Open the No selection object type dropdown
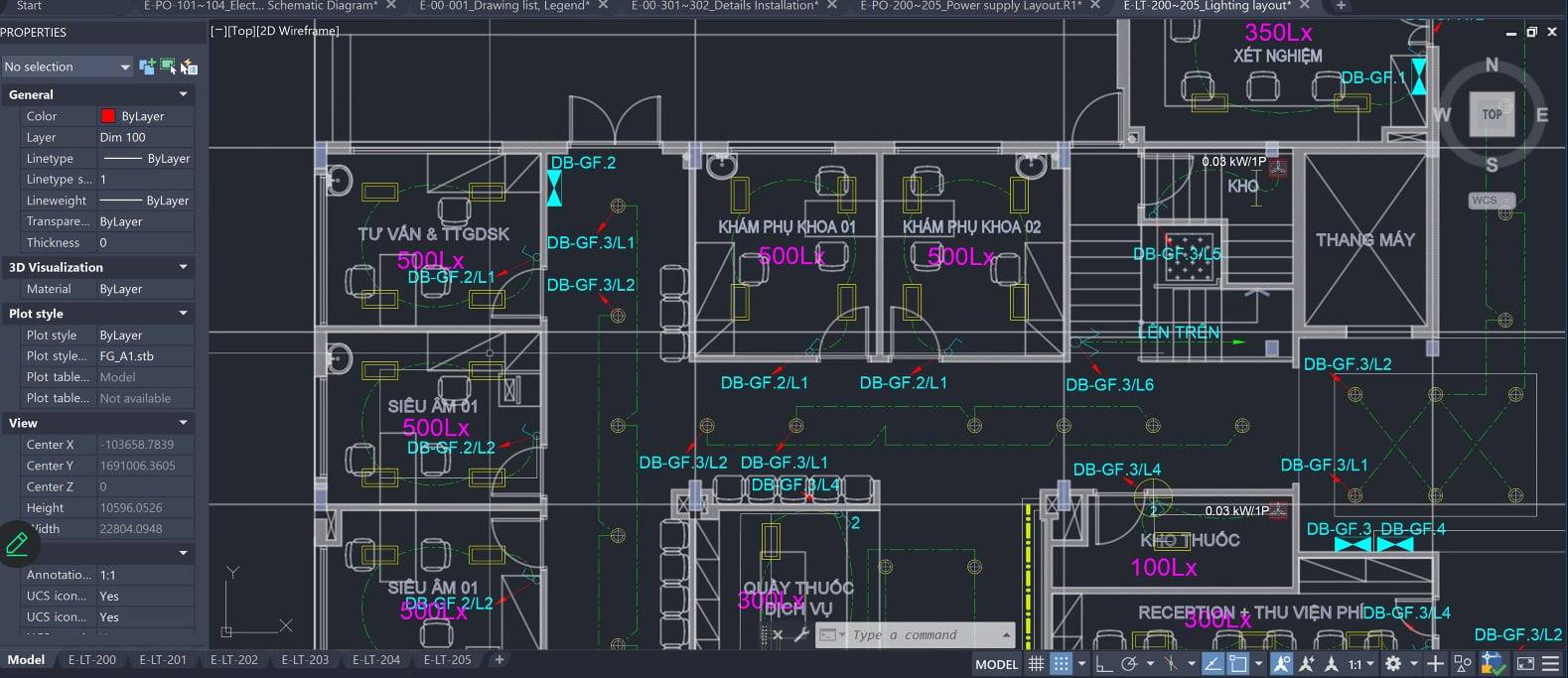This screenshot has height=678, width=1568. point(68,67)
